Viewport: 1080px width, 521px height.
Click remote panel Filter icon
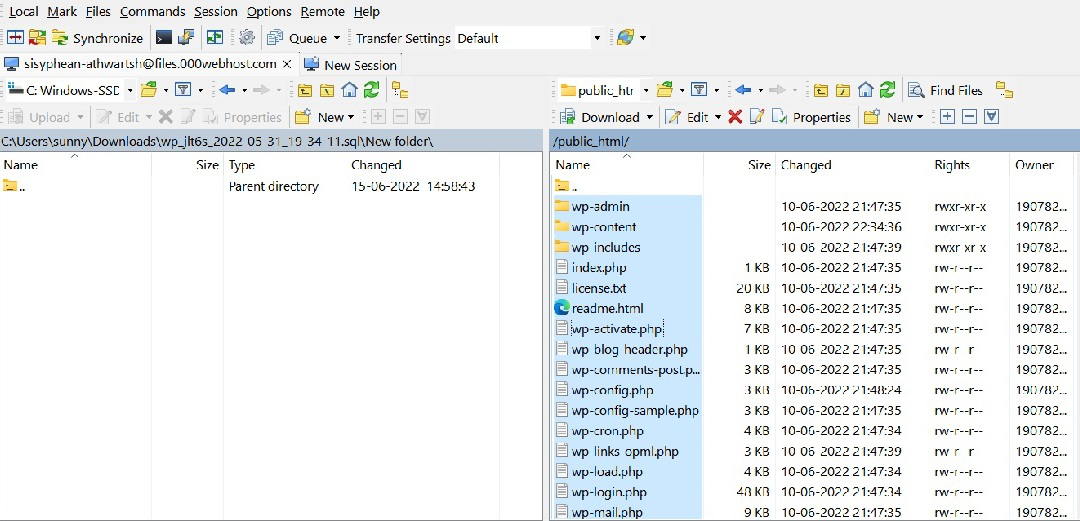pyautogui.click(x=699, y=90)
